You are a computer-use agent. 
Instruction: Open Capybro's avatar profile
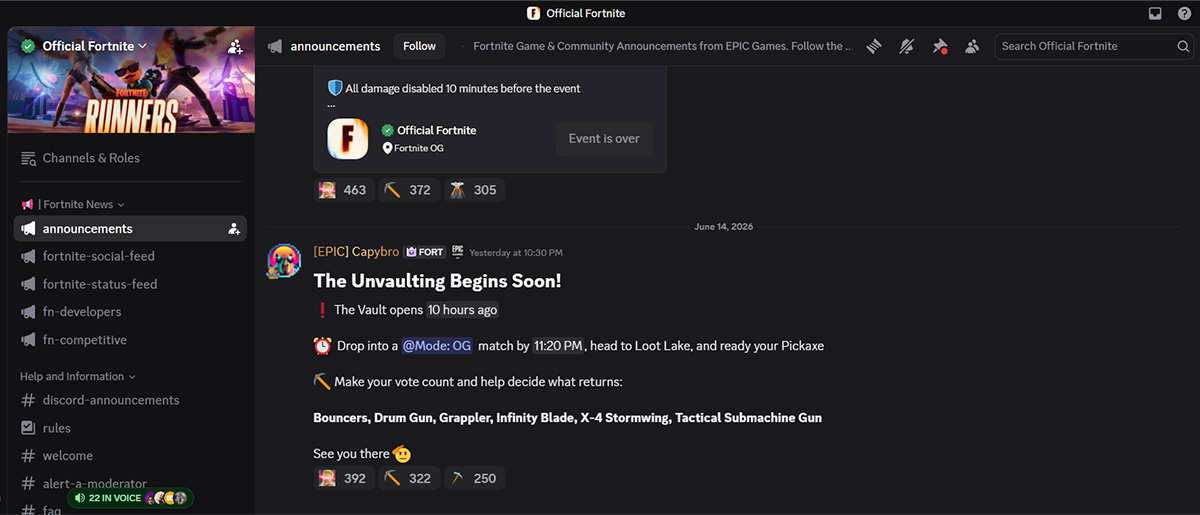tap(284, 261)
